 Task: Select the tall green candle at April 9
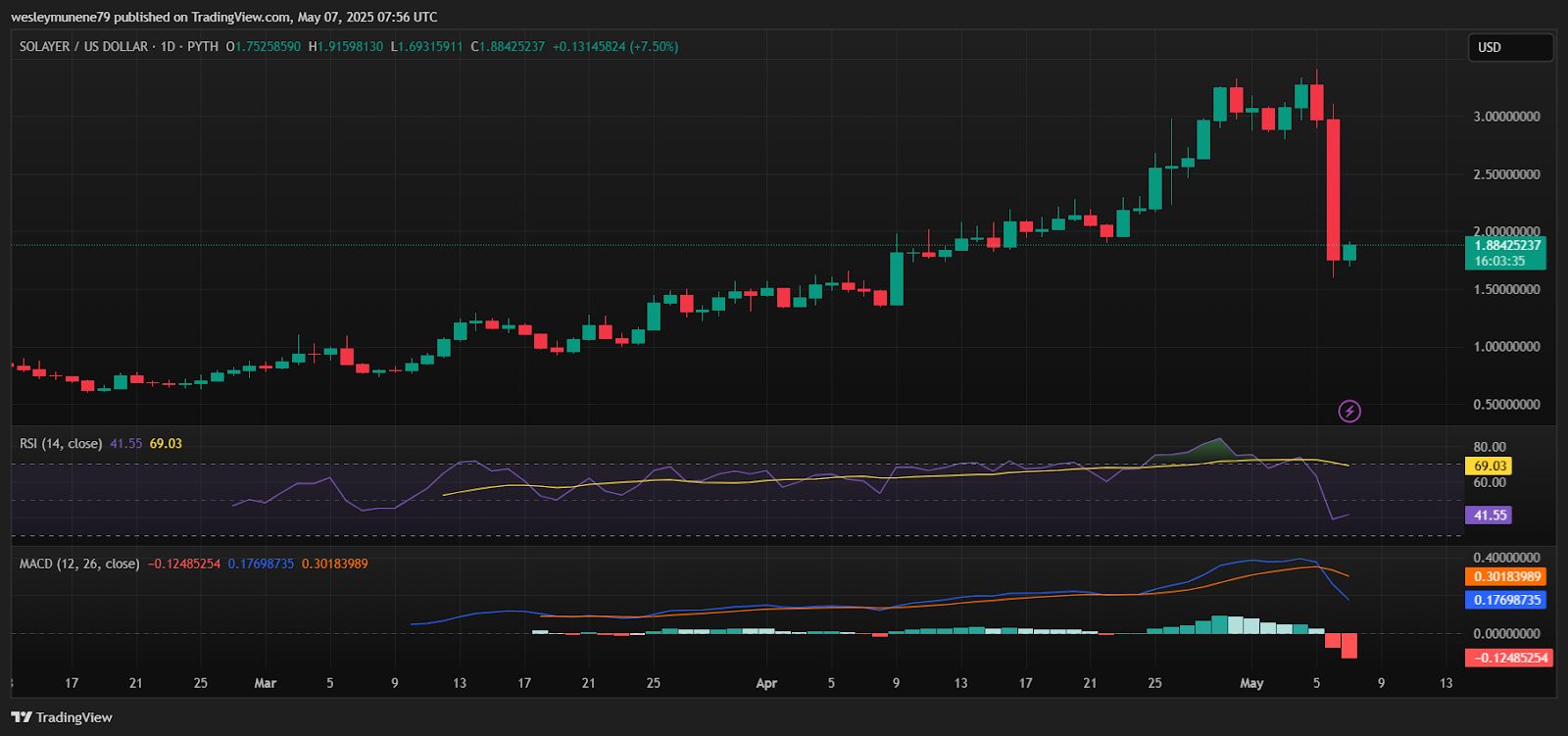coord(897,278)
